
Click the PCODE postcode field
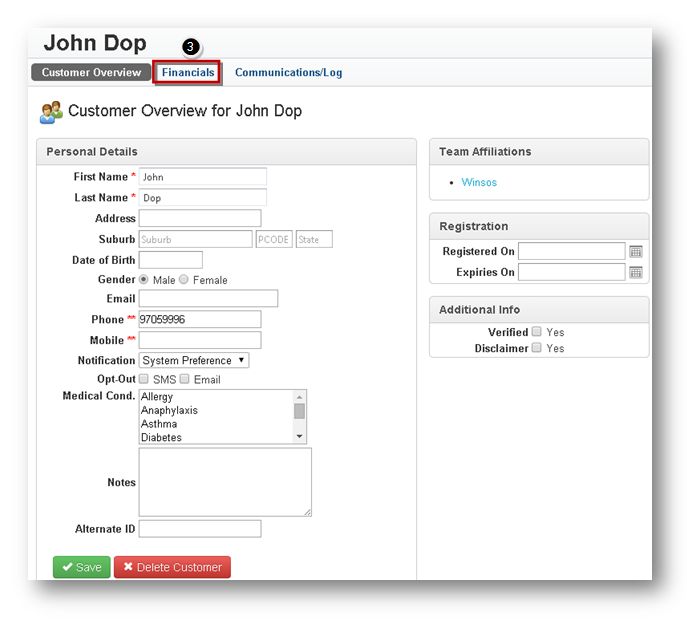[274, 239]
